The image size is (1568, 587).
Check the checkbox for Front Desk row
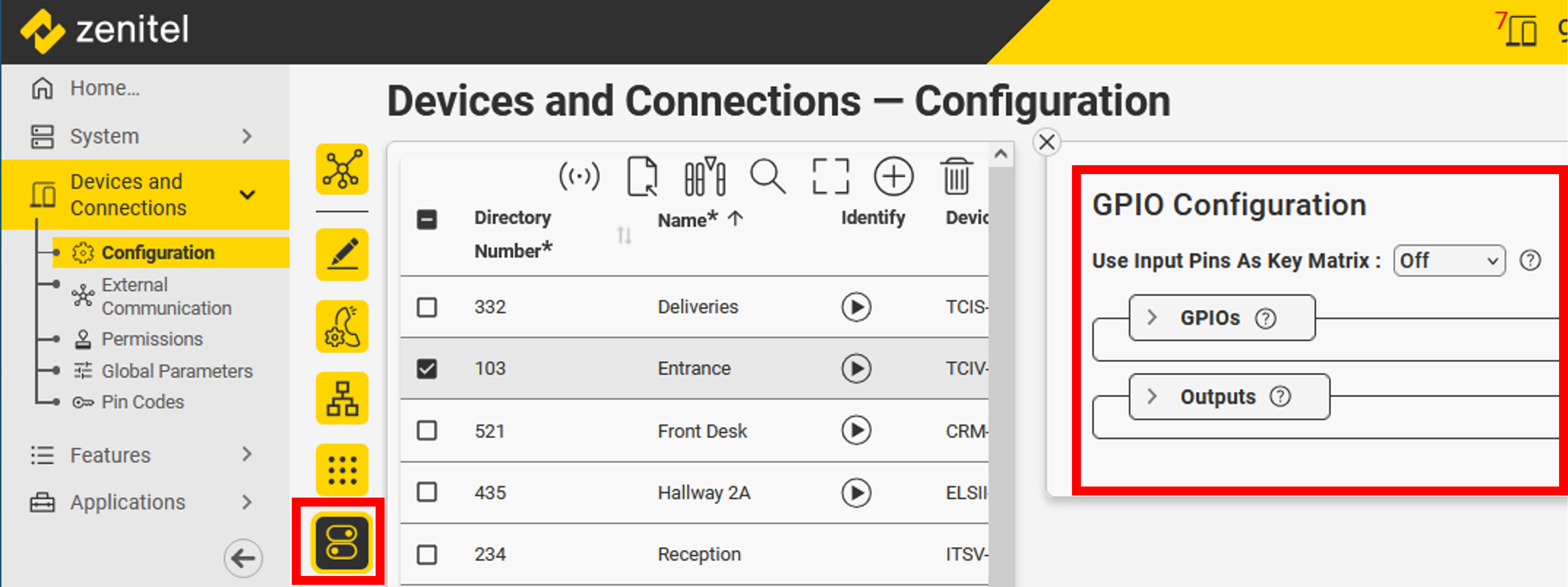tap(427, 431)
